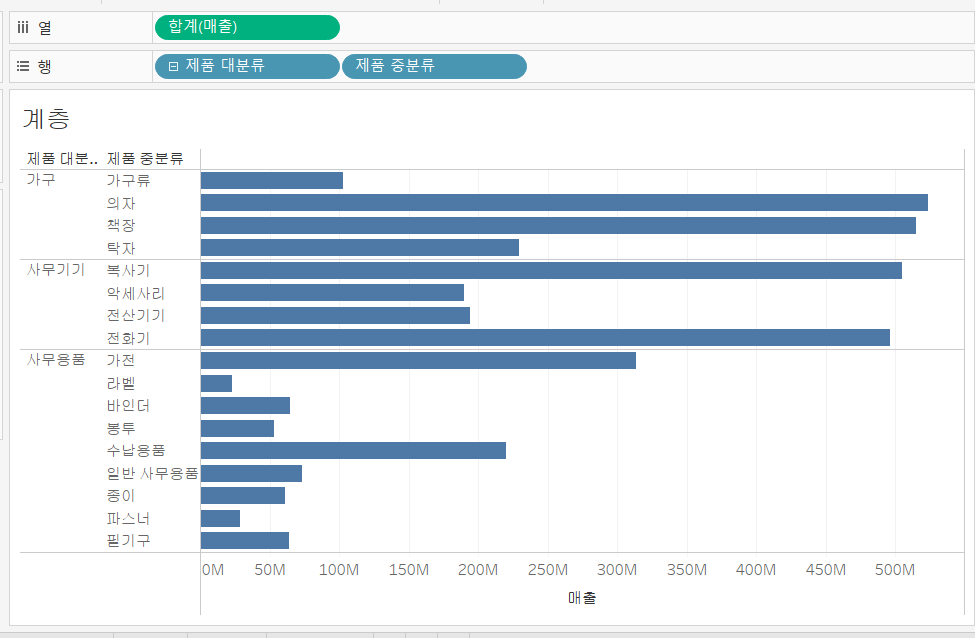
Task: Select the 사무기기 category label
Action: click(x=55, y=270)
